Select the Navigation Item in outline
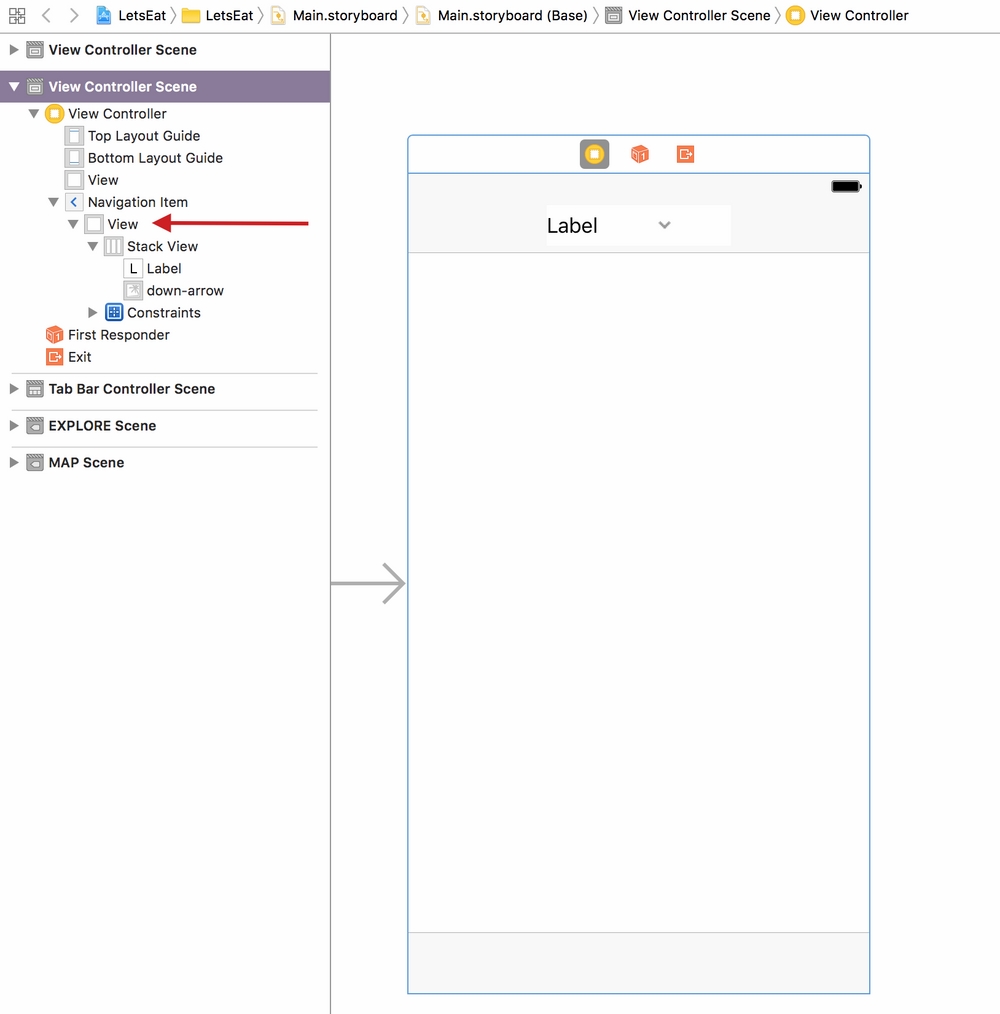This screenshot has width=1000, height=1014. [x=137, y=202]
